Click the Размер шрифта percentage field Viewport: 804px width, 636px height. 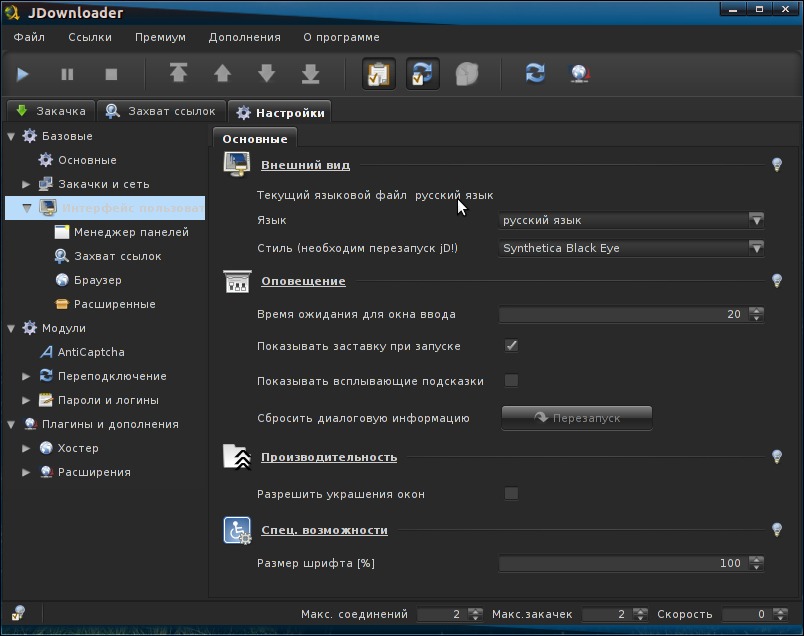point(624,563)
